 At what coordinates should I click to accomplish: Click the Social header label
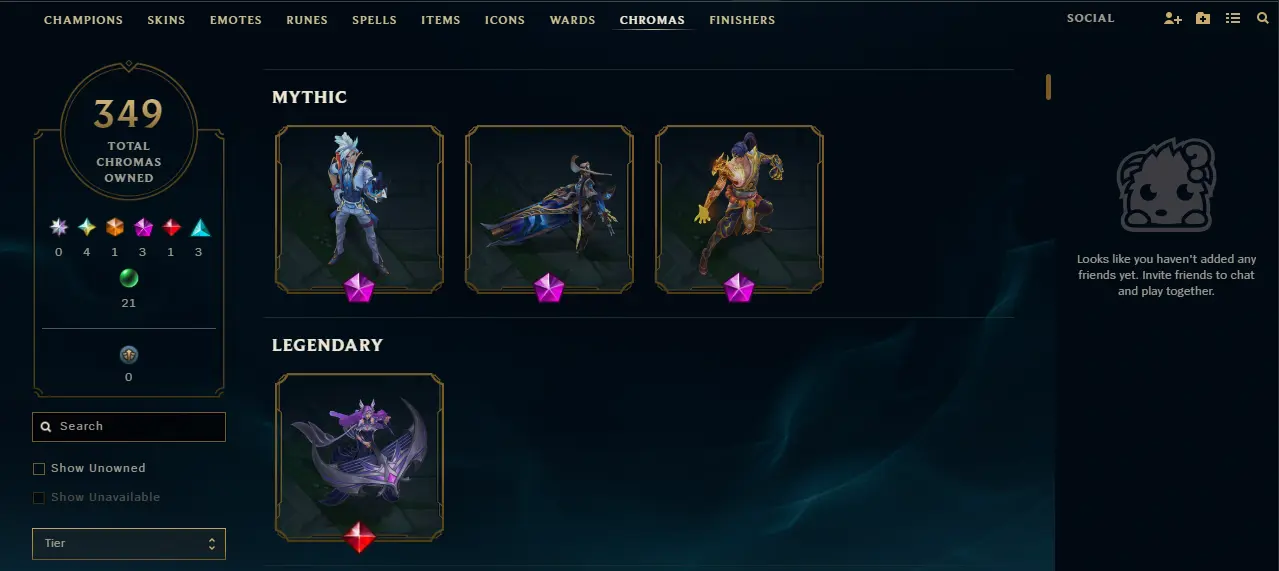click(1090, 18)
